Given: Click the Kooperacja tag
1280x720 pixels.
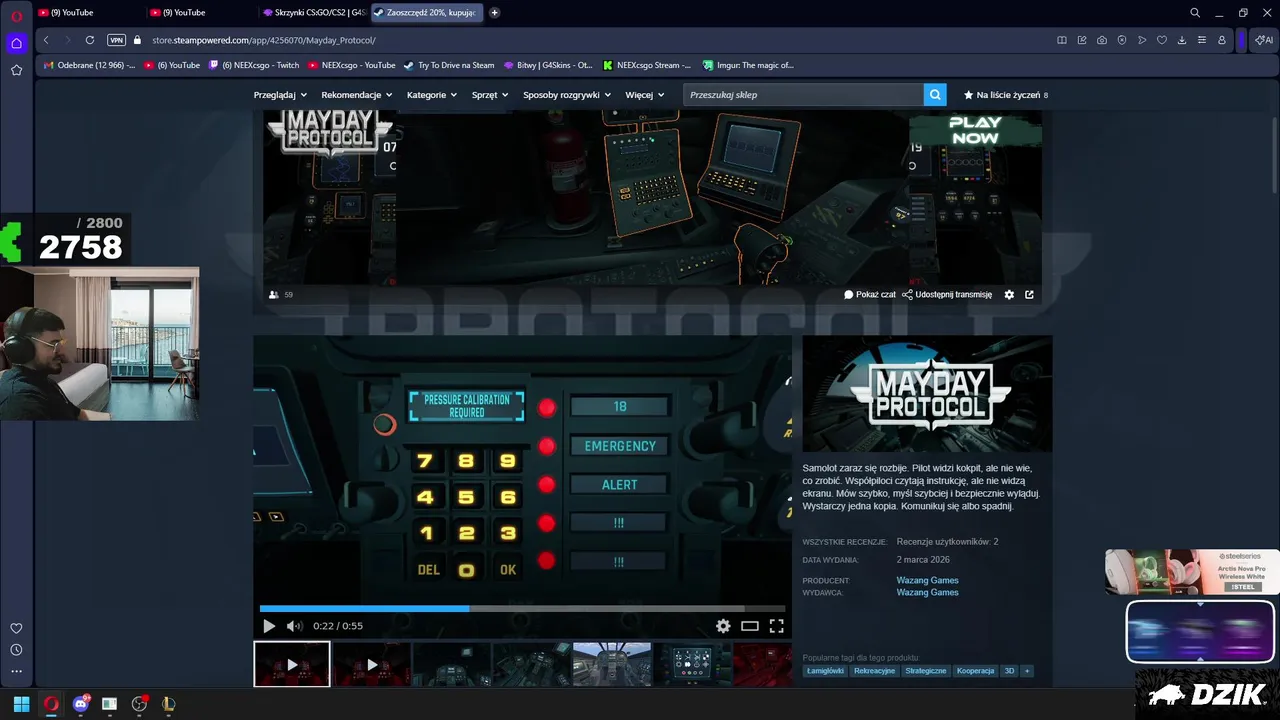Looking at the screenshot, I should 976,671.
